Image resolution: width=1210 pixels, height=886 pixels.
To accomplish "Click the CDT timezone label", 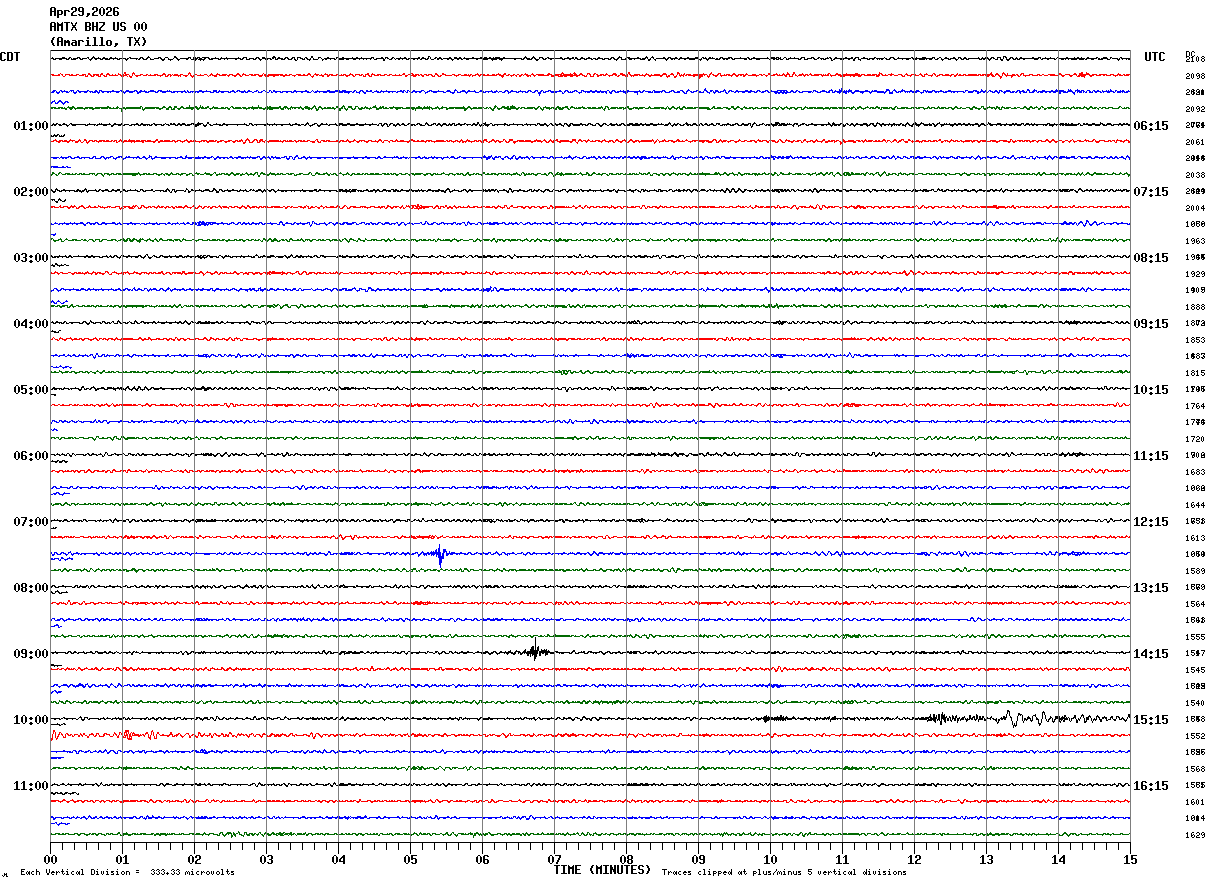I will tap(10, 57).
